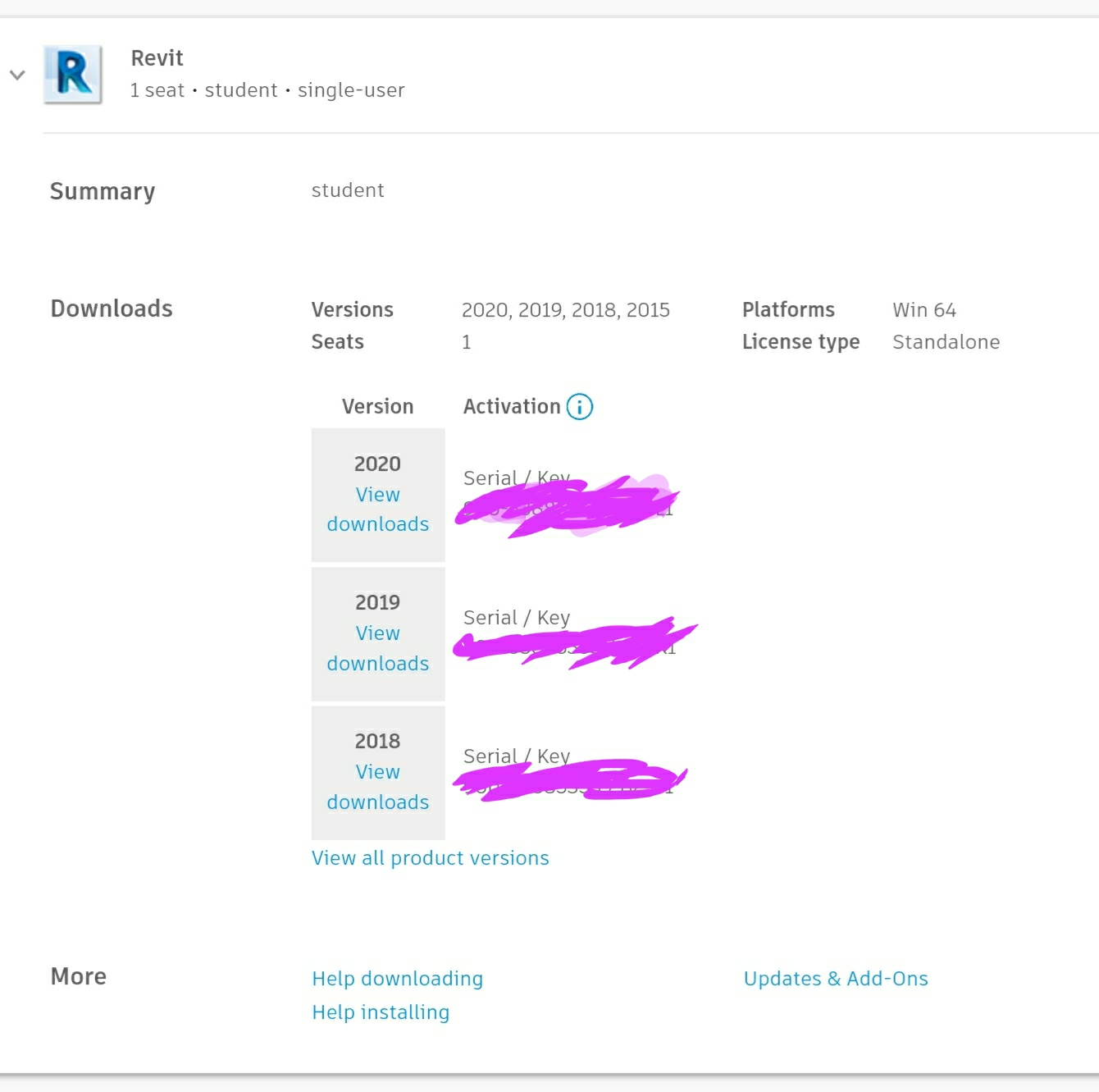Image resolution: width=1099 pixels, height=1092 pixels.
Task: Open the Help downloading link
Action: pyautogui.click(x=398, y=979)
